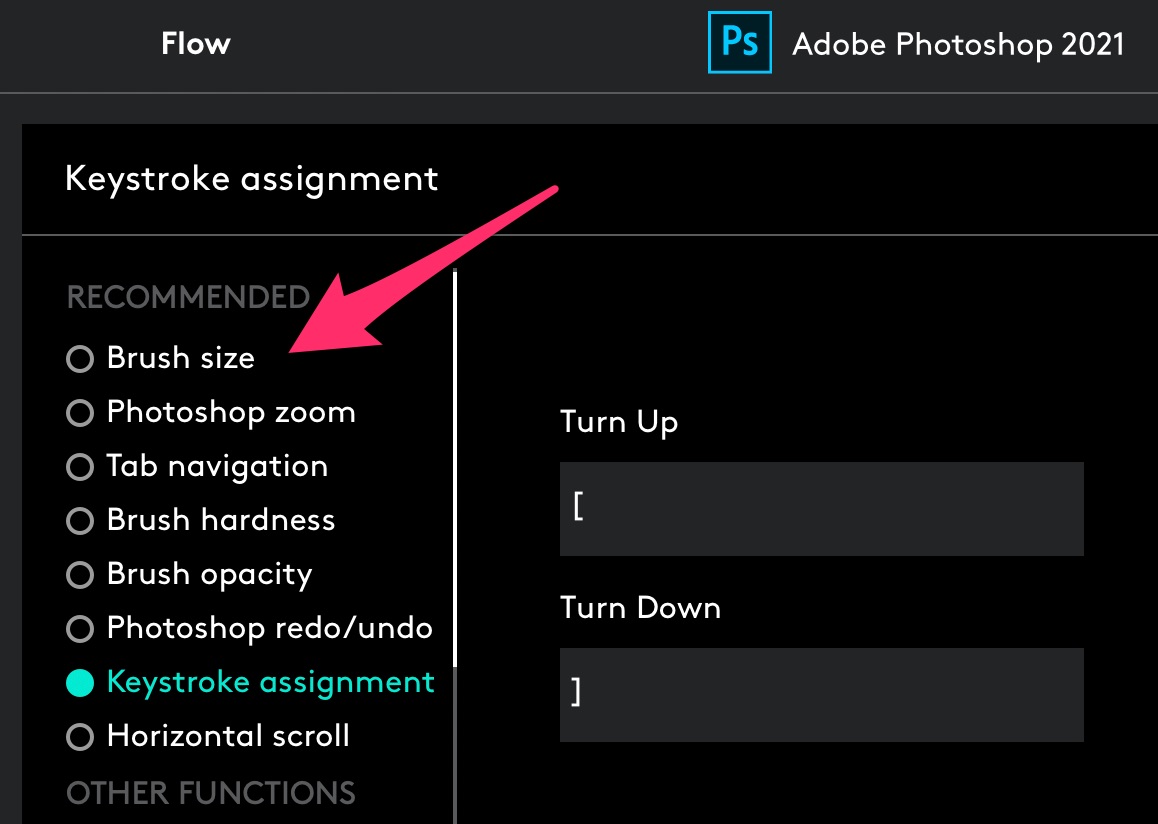The width and height of the screenshot is (1158, 824).
Task: Select the Photoshop zoom radio option
Action: pos(80,413)
